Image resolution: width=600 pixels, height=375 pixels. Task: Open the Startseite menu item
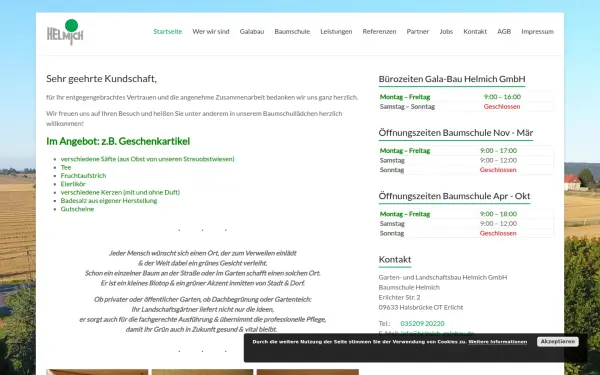pos(168,31)
